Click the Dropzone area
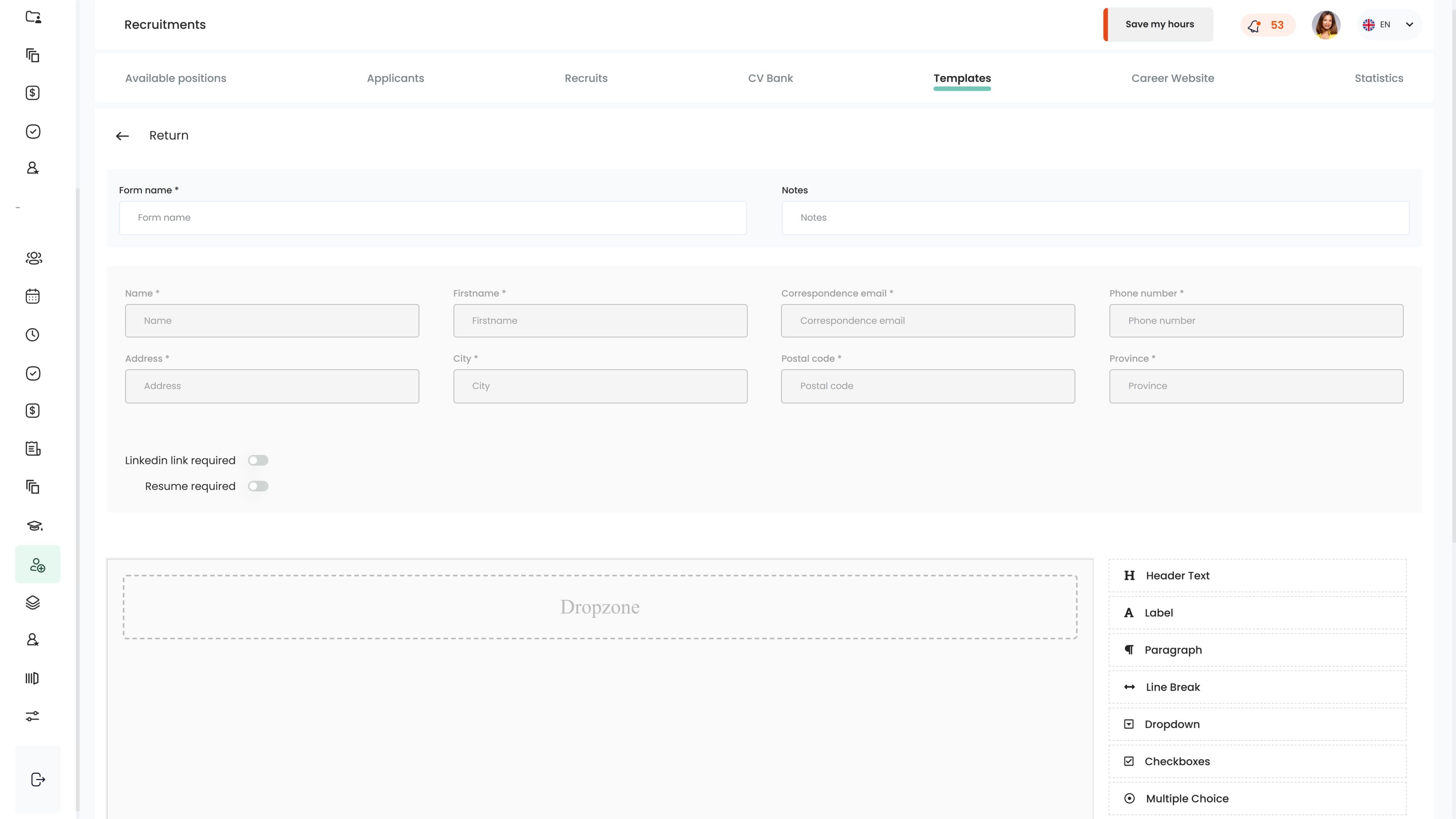The height and width of the screenshot is (819, 1456). (x=600, y=607)
